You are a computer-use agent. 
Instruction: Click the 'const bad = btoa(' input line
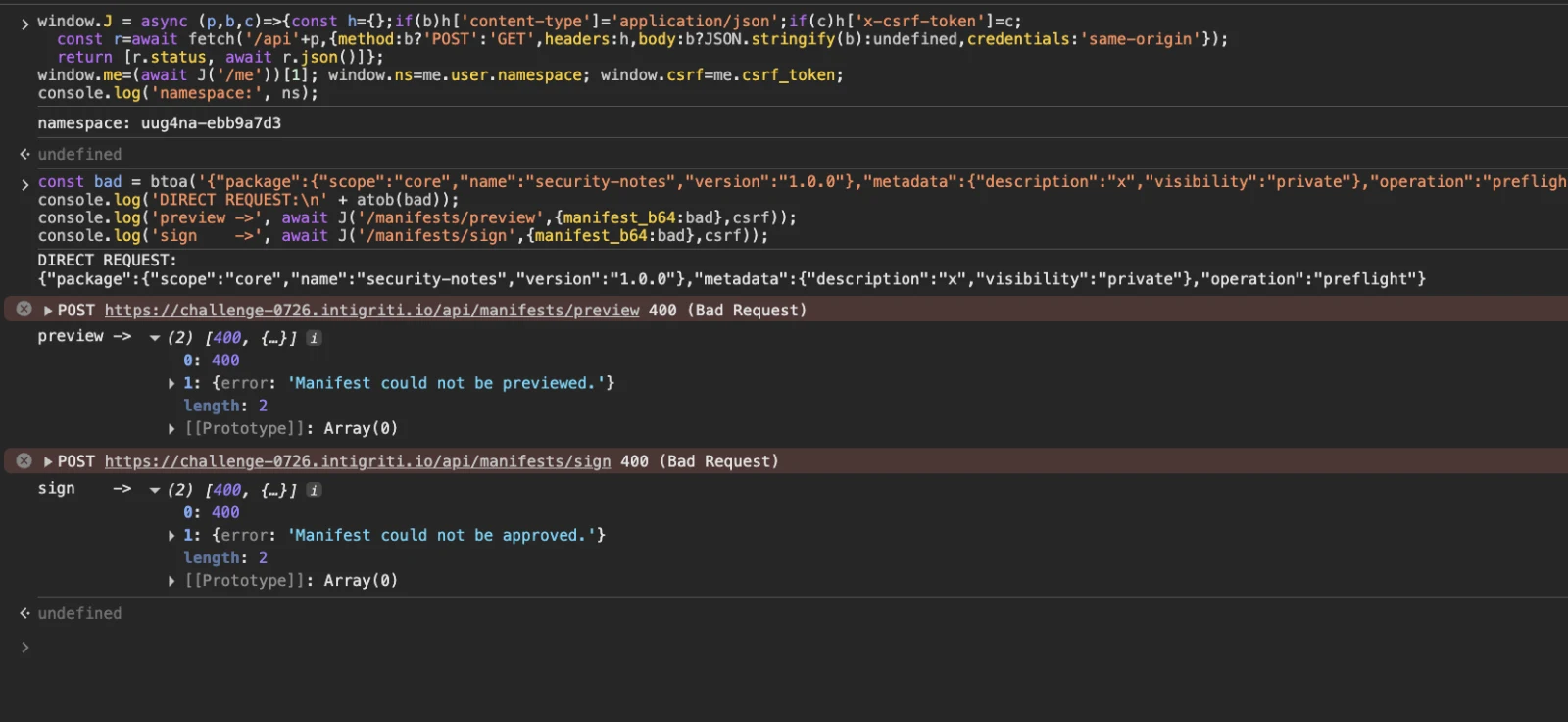click(x=802, y=181)
